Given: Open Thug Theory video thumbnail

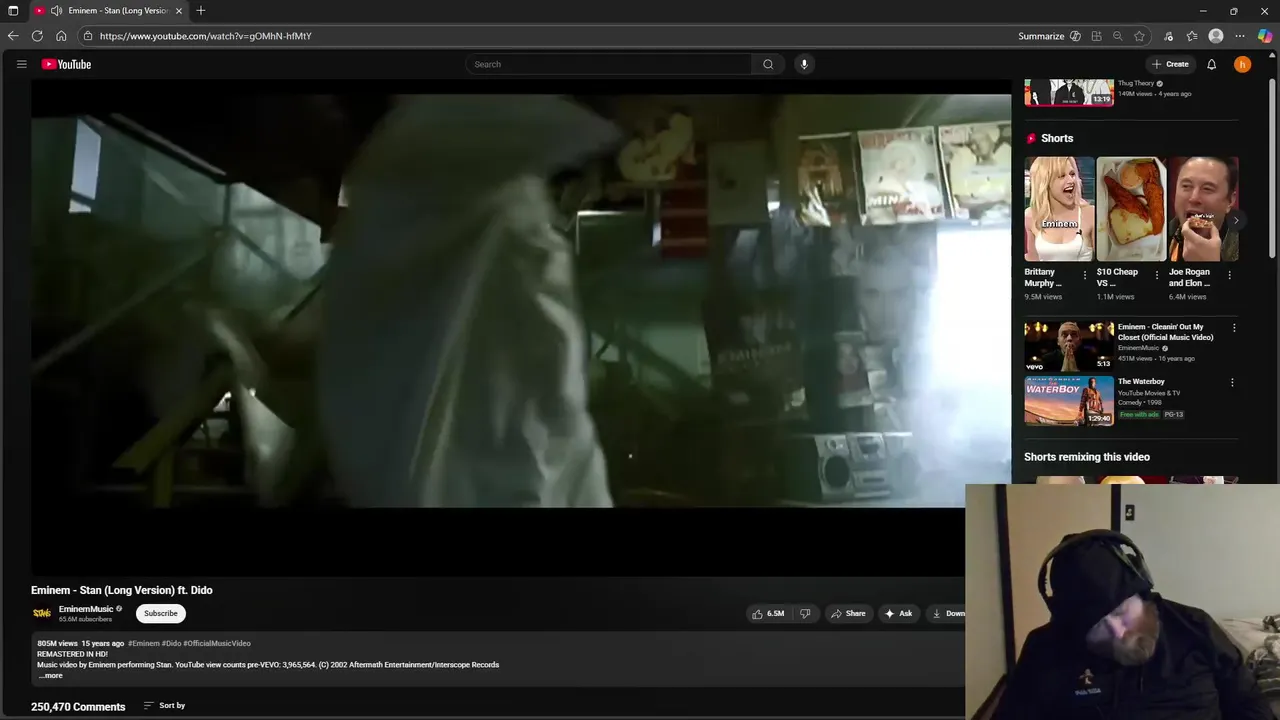Looking at the screenshot, I should click(x=1069, y=92).
